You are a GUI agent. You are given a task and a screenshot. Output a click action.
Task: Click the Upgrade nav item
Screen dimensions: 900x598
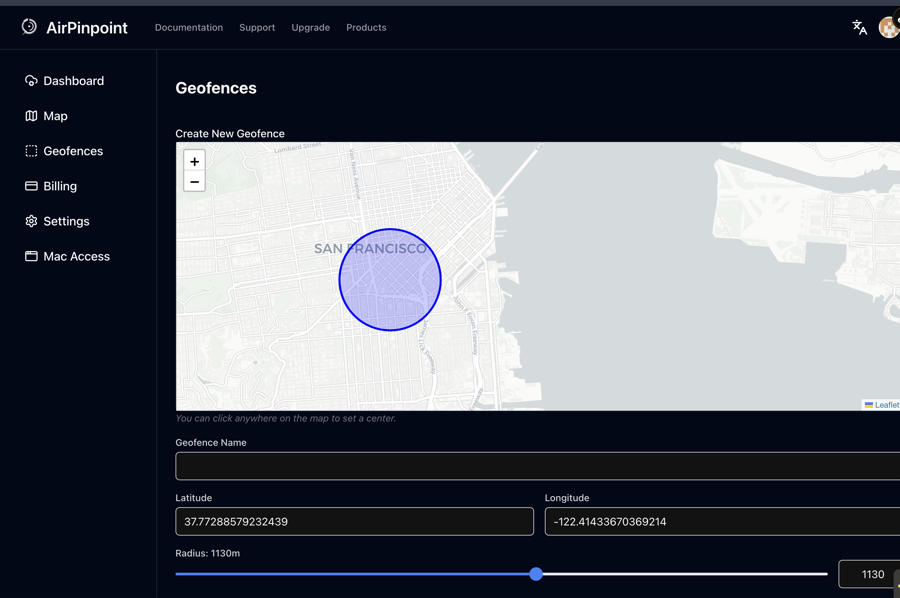310,27
